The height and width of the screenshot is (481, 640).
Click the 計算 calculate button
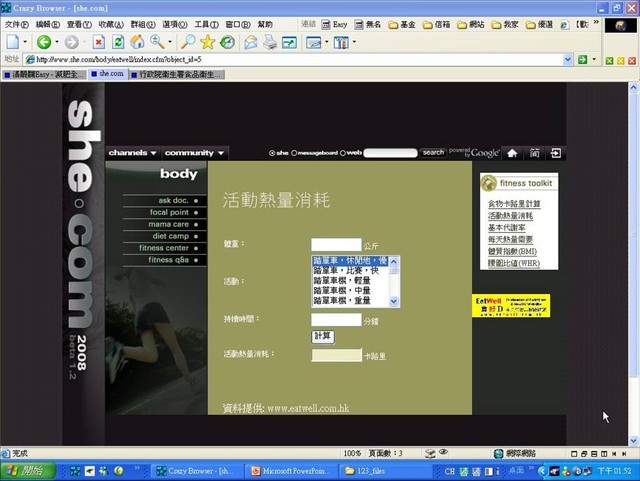(323, 336)
